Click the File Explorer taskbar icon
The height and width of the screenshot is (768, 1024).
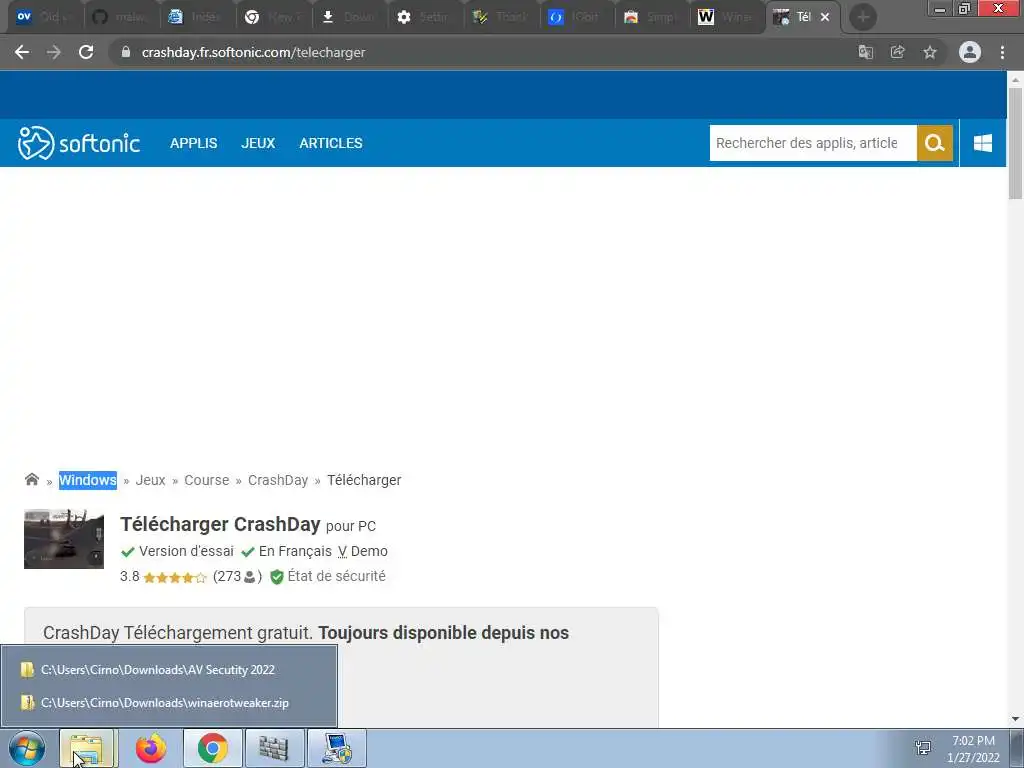point(87,748)
